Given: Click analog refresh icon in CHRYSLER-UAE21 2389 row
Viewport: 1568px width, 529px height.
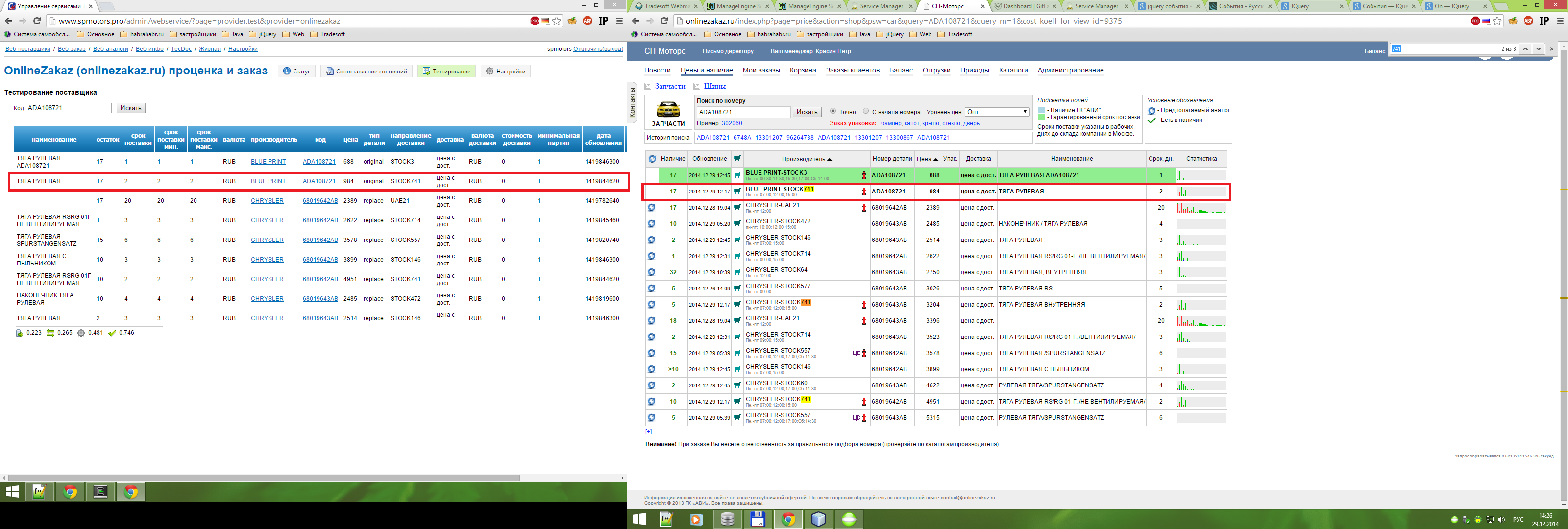Looking at the screenshot, I should pyautogui.click(x=651, y=208).
